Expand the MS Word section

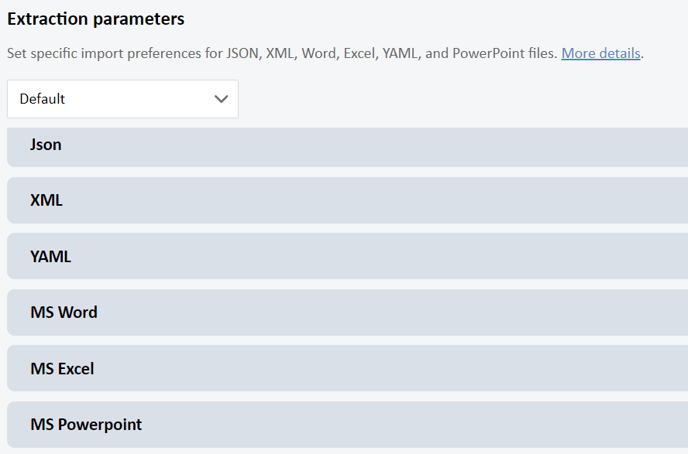(348, 312)
